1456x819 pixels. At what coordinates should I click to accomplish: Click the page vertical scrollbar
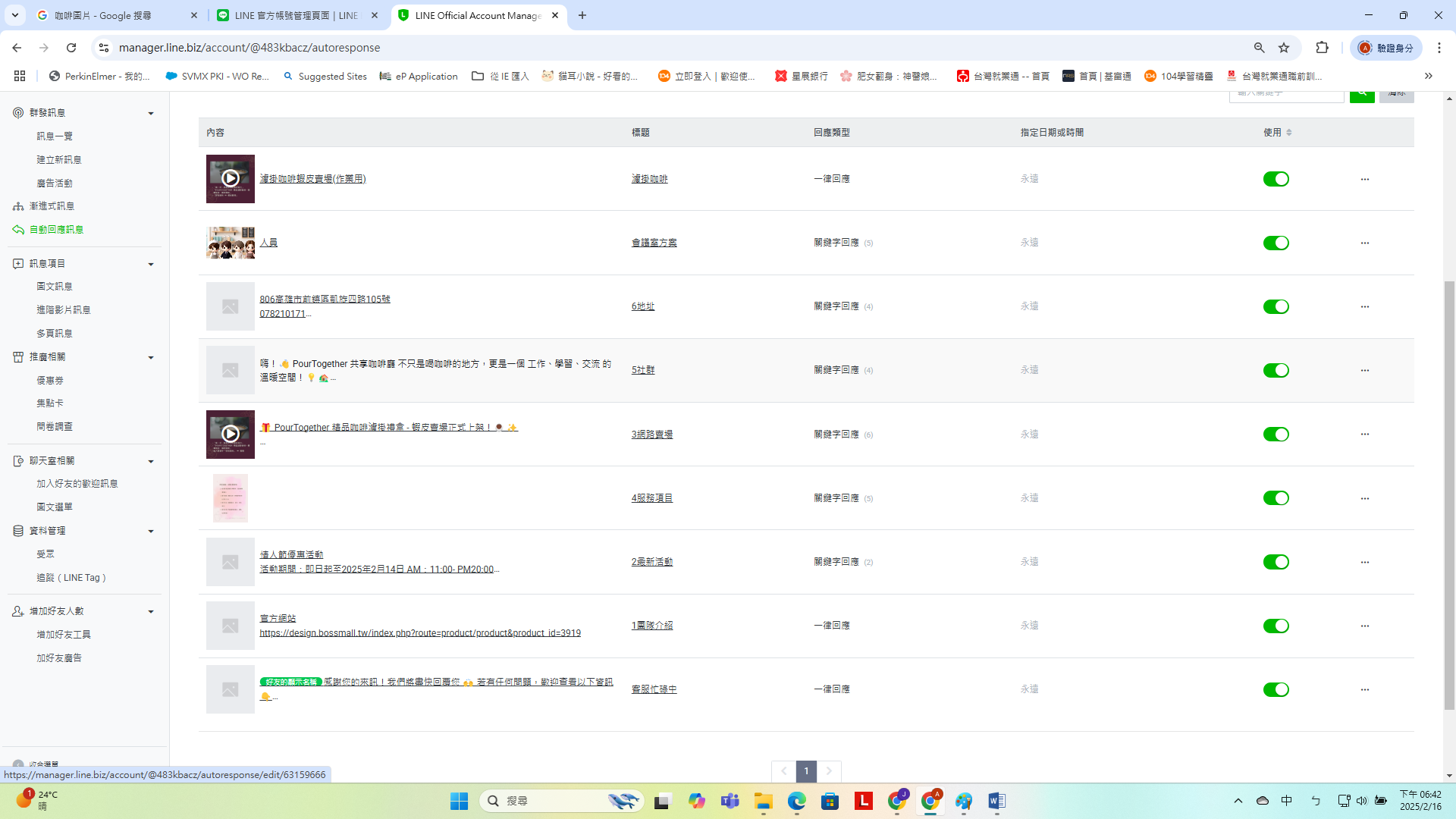pos(1449,495)
